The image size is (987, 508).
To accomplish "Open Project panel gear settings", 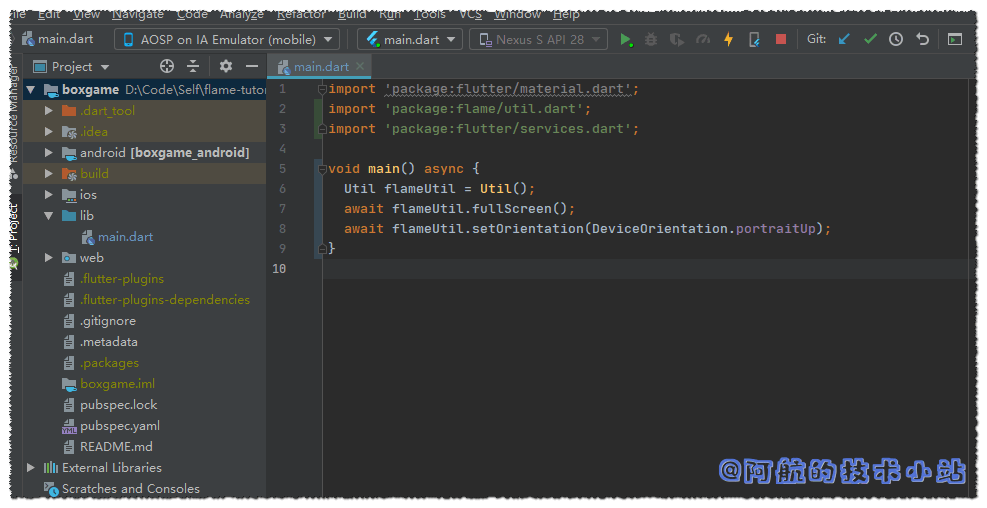I will click(x=226, y=67).
